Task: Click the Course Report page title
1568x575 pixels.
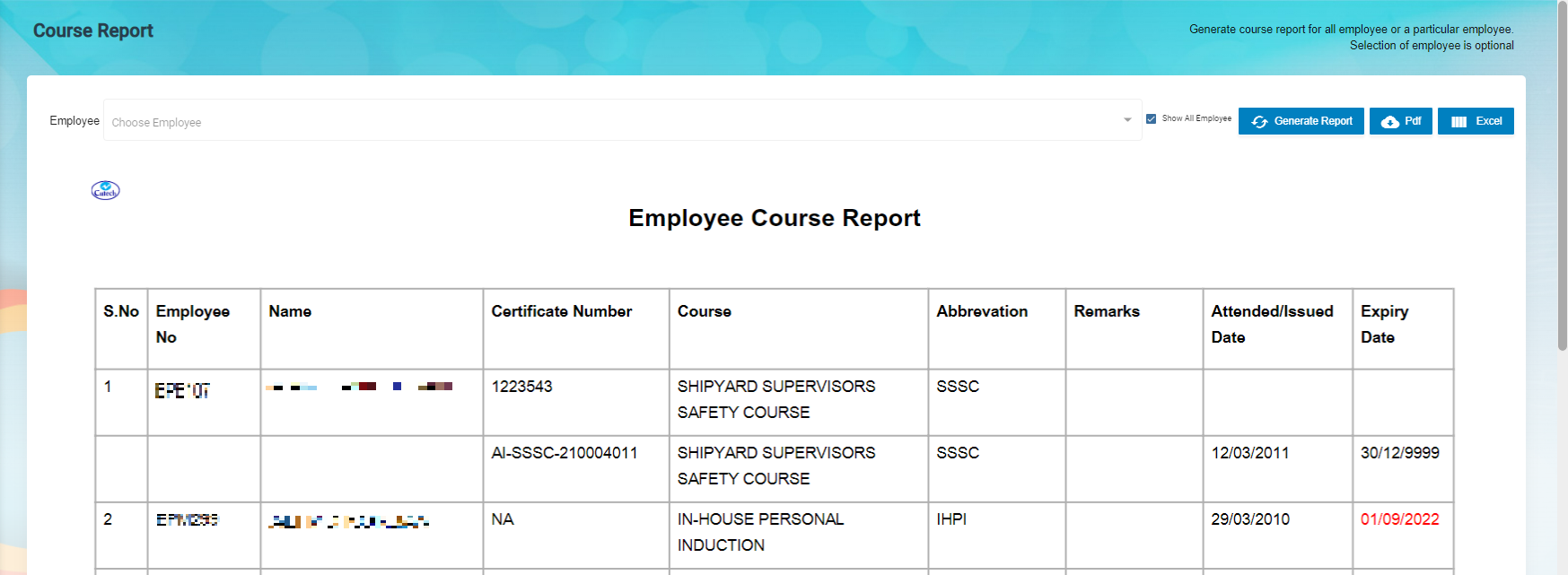Action: (93, 30)
